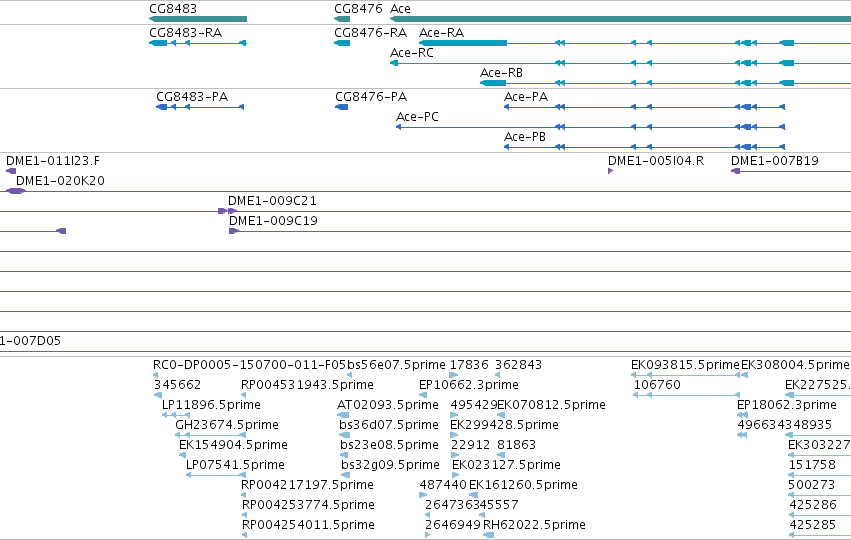Select EST 425286
This screenshot has height=540, width=851.
point(813,505)
